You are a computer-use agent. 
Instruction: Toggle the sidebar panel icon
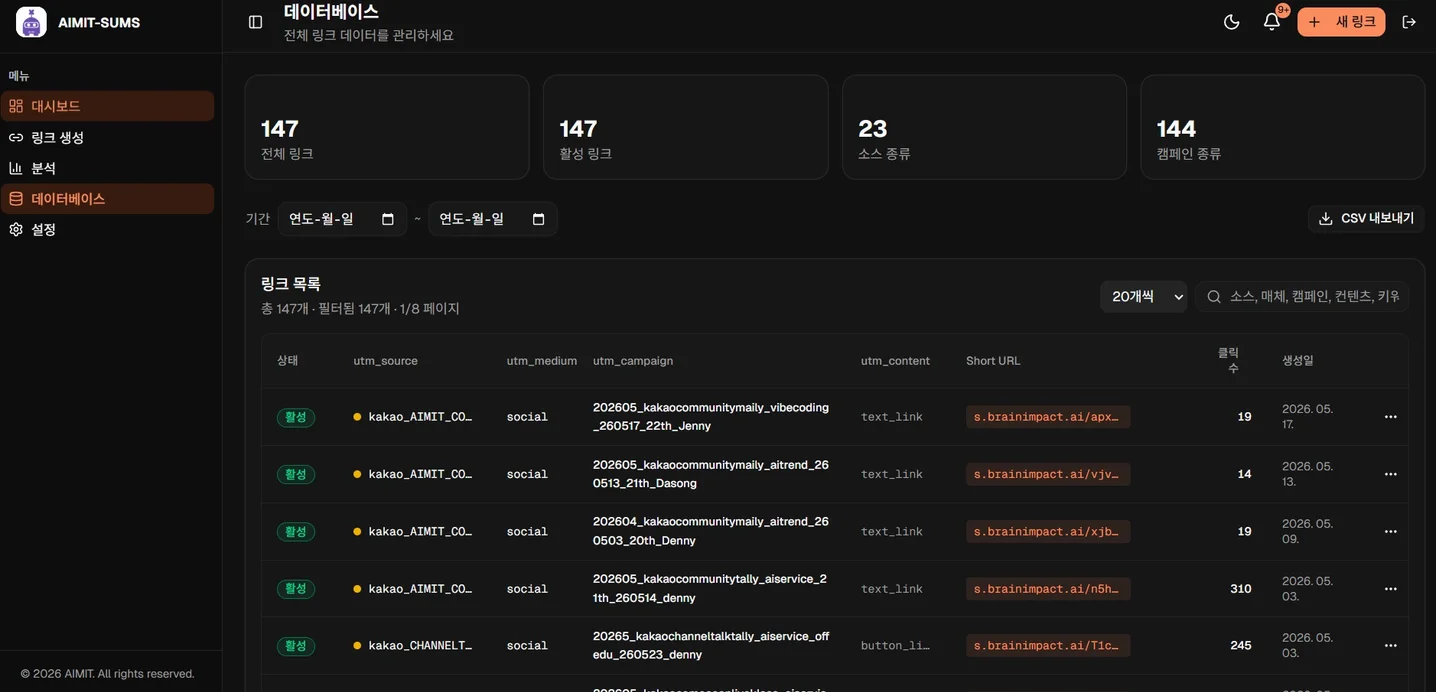point(255,22)
